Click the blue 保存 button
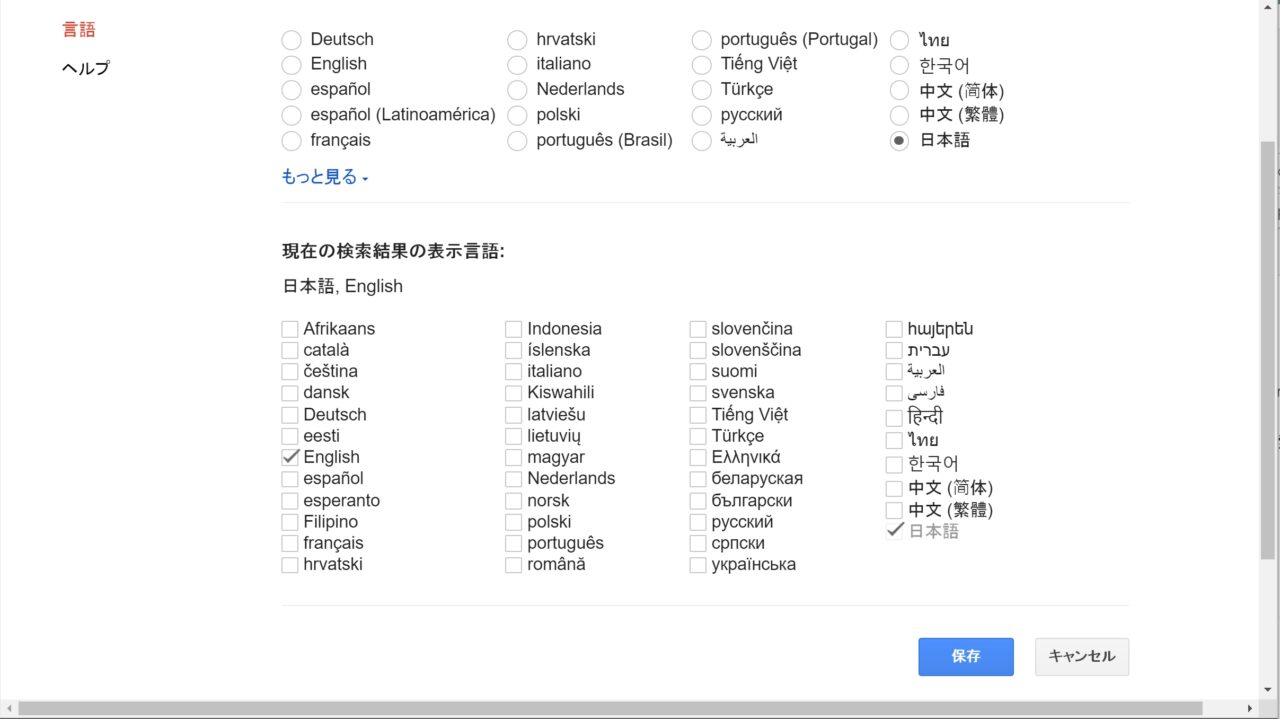 pyautogui.click(x=965, y=657)
